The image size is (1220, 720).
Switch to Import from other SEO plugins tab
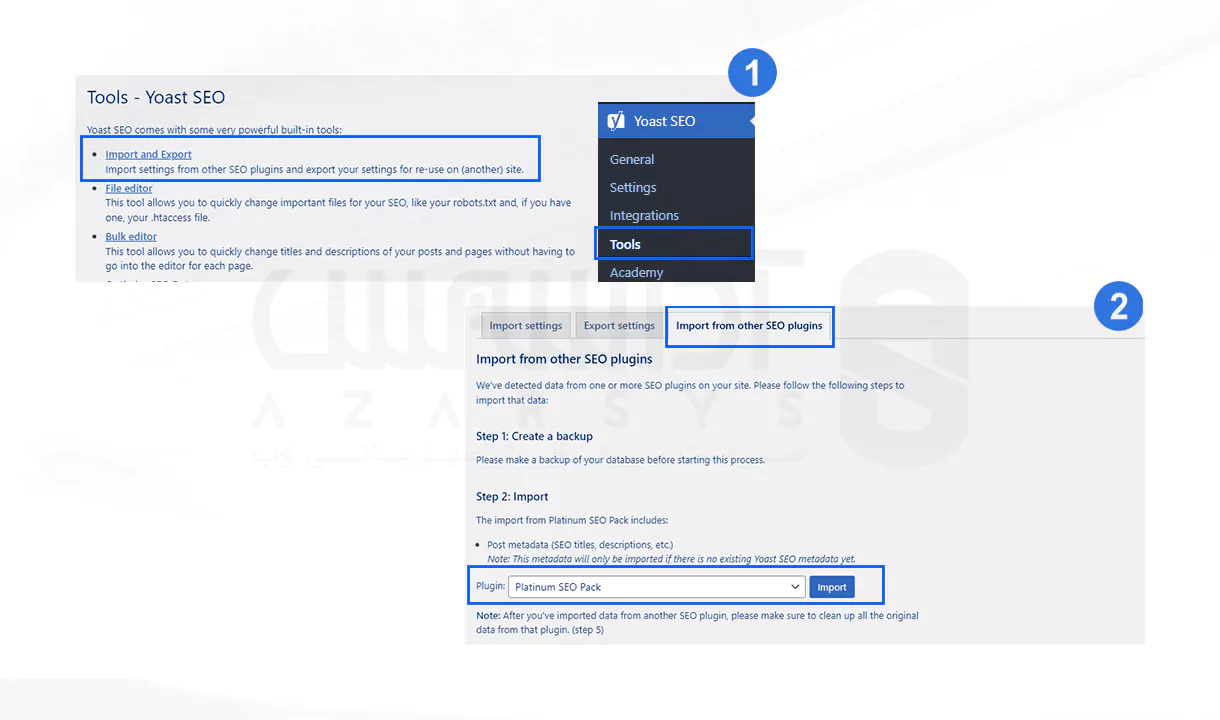click(749, 326)
